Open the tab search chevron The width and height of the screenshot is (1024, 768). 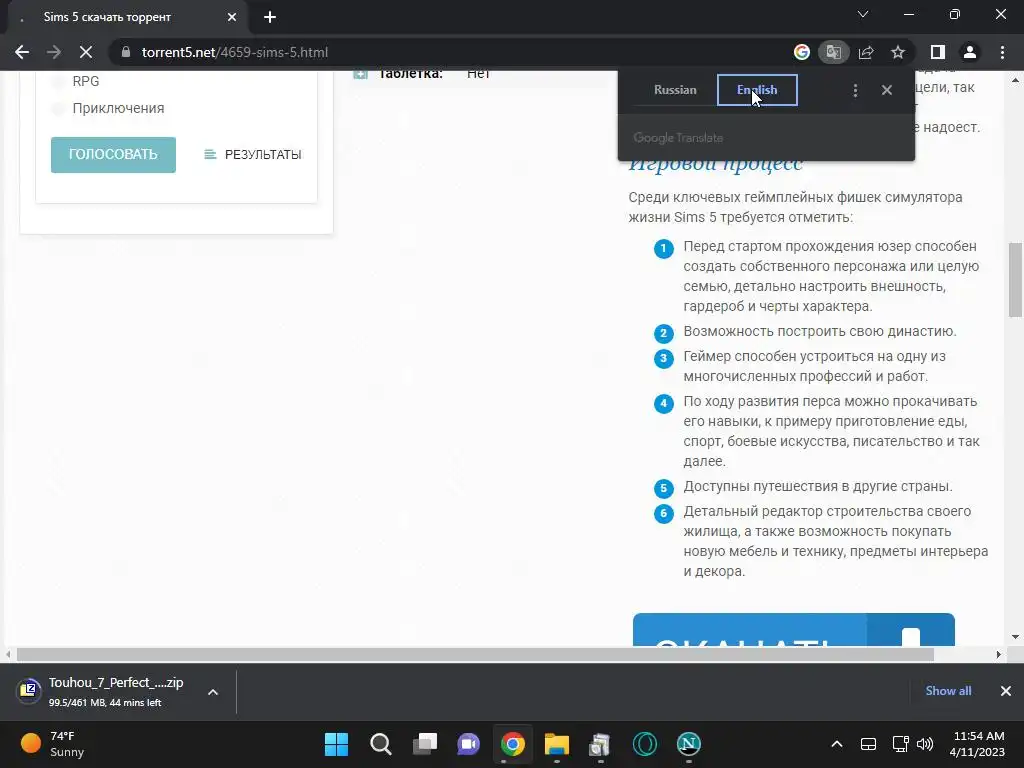(863, 14)
